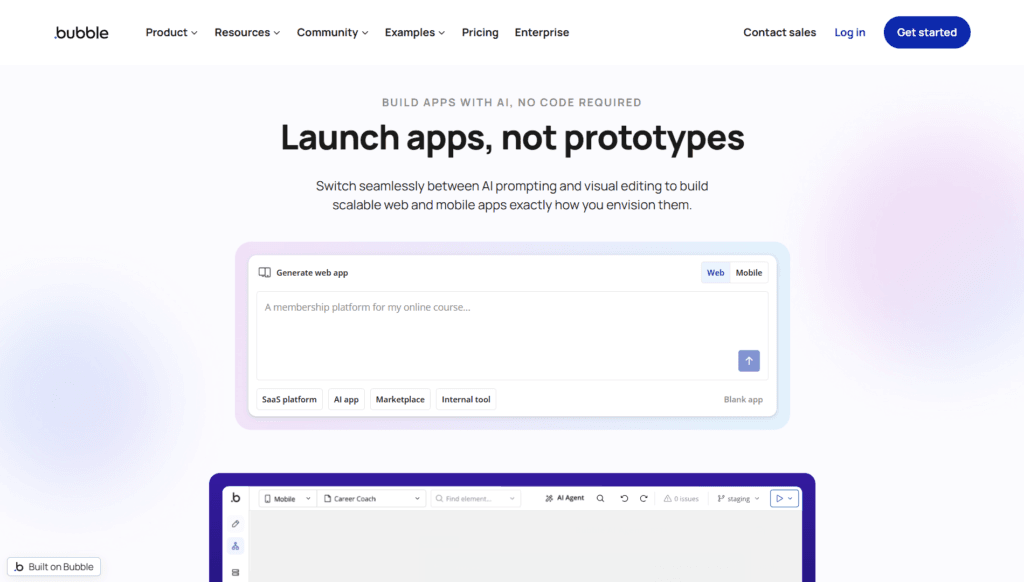This screenshot has height=582, width=1024.
Task: Open the Career Coach page dropdown
Action: click(x=371, y=498)
